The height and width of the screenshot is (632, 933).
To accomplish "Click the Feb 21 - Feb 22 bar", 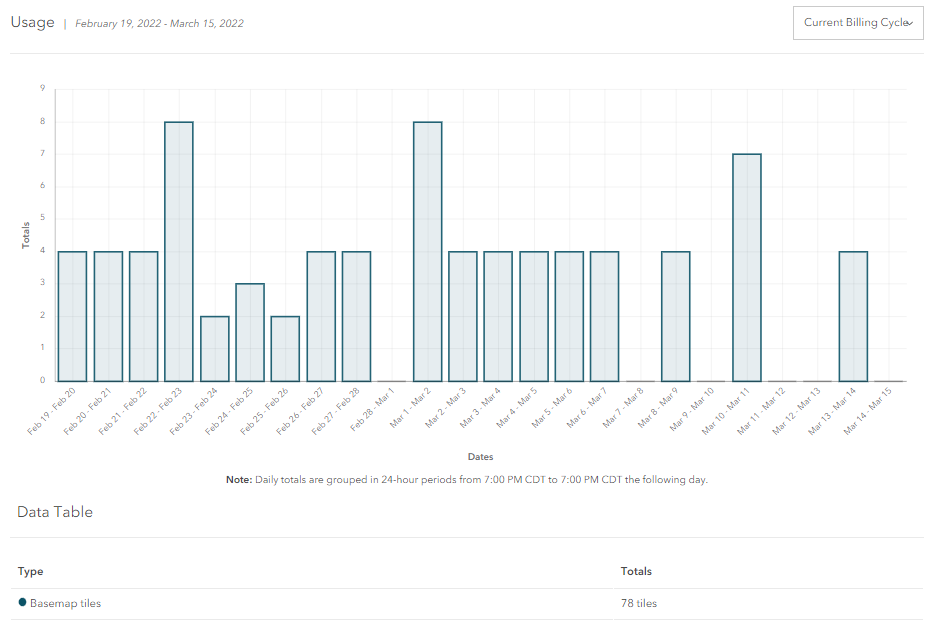I will tap(143, 316).
